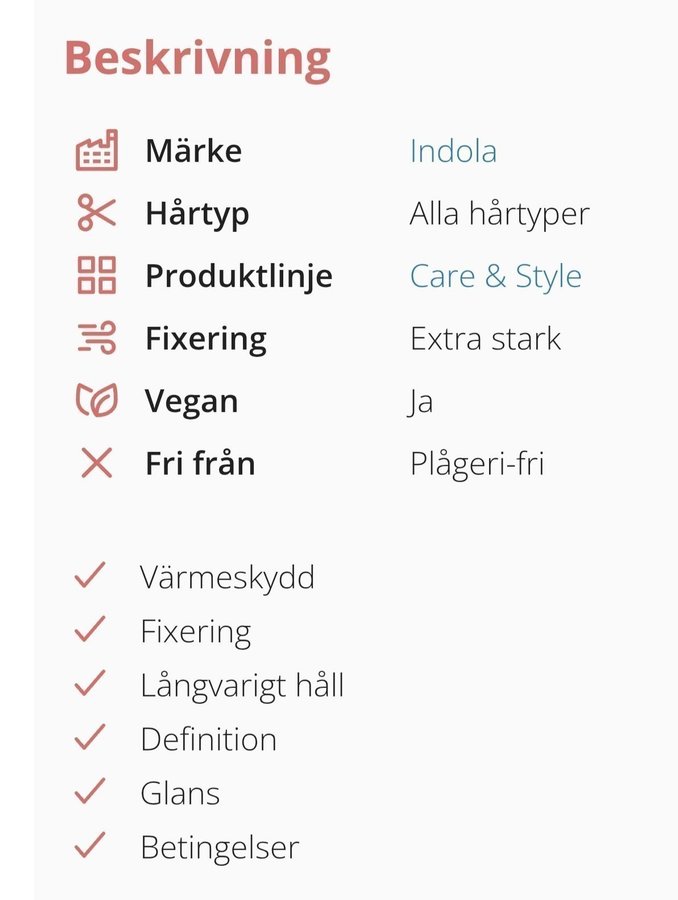Click the factory icon beside Märke
The height and width of the screenshot is (900, 678).
pos(97,151)
